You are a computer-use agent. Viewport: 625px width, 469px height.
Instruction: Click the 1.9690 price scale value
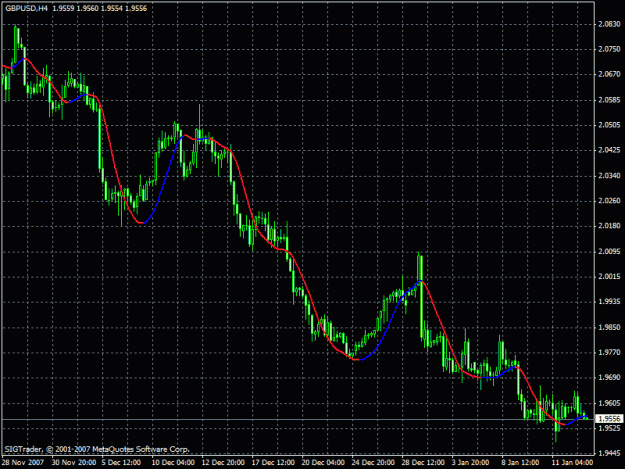point(609,377)
